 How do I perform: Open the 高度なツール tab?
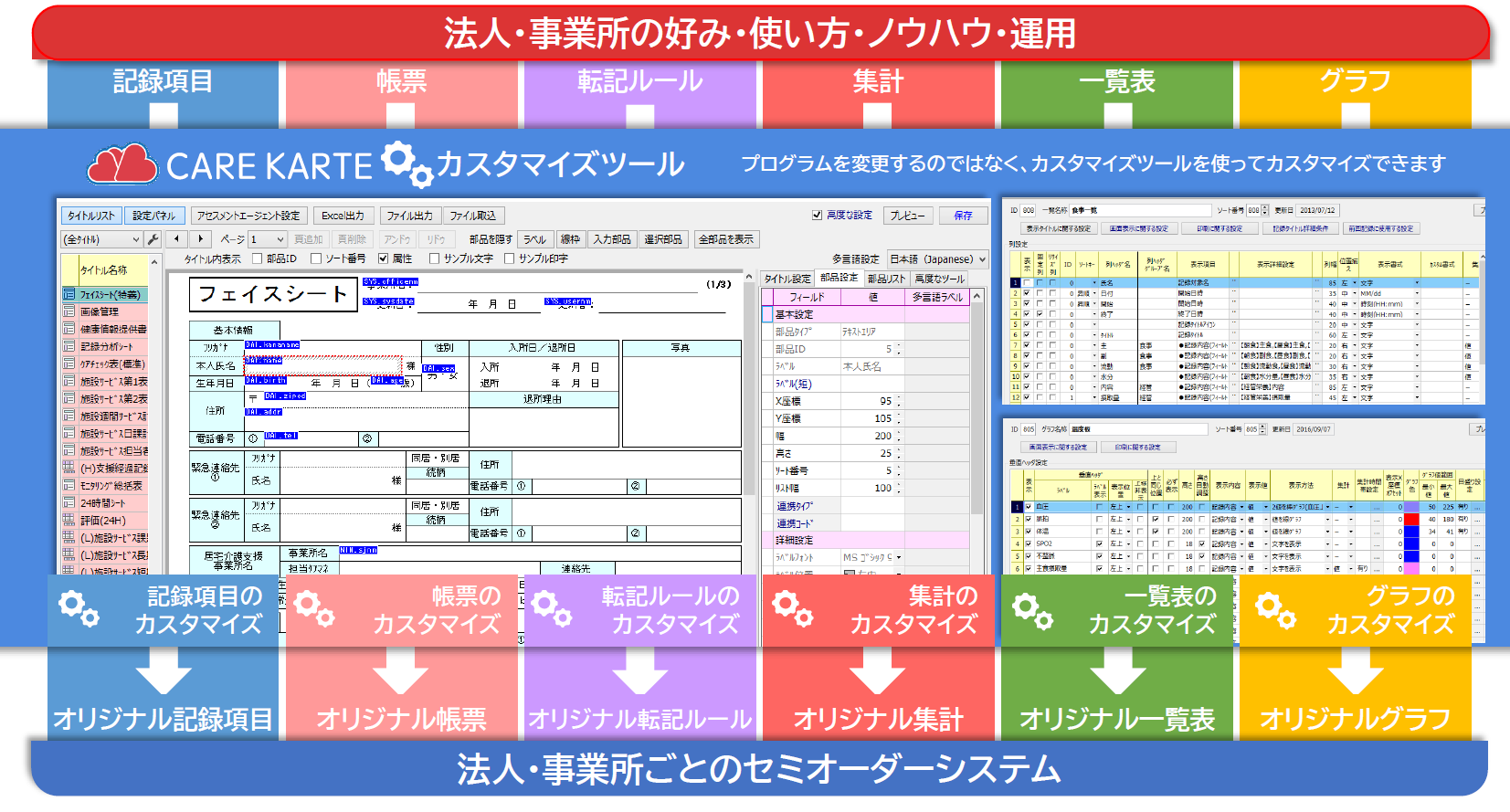[x=939, y=279]
